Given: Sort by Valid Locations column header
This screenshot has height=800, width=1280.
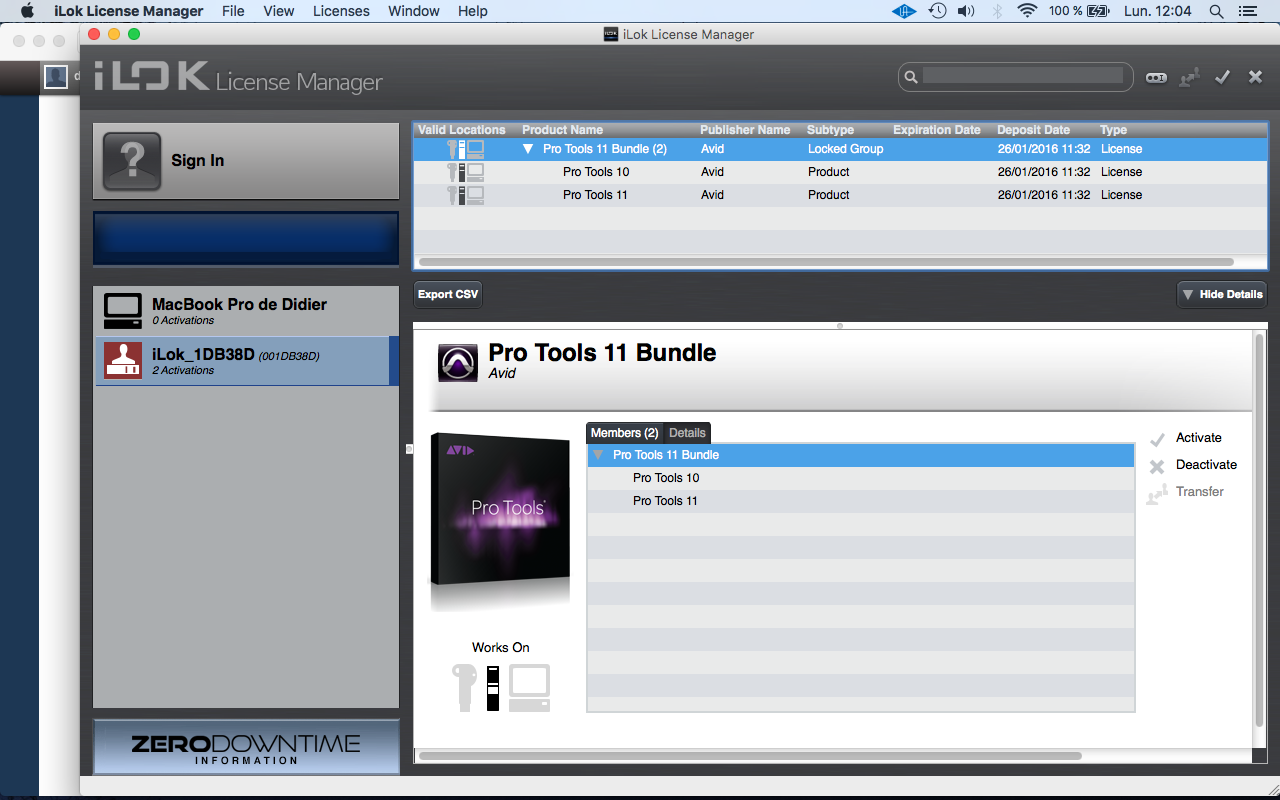Looking at the screenshot, I should click(462, 130).
